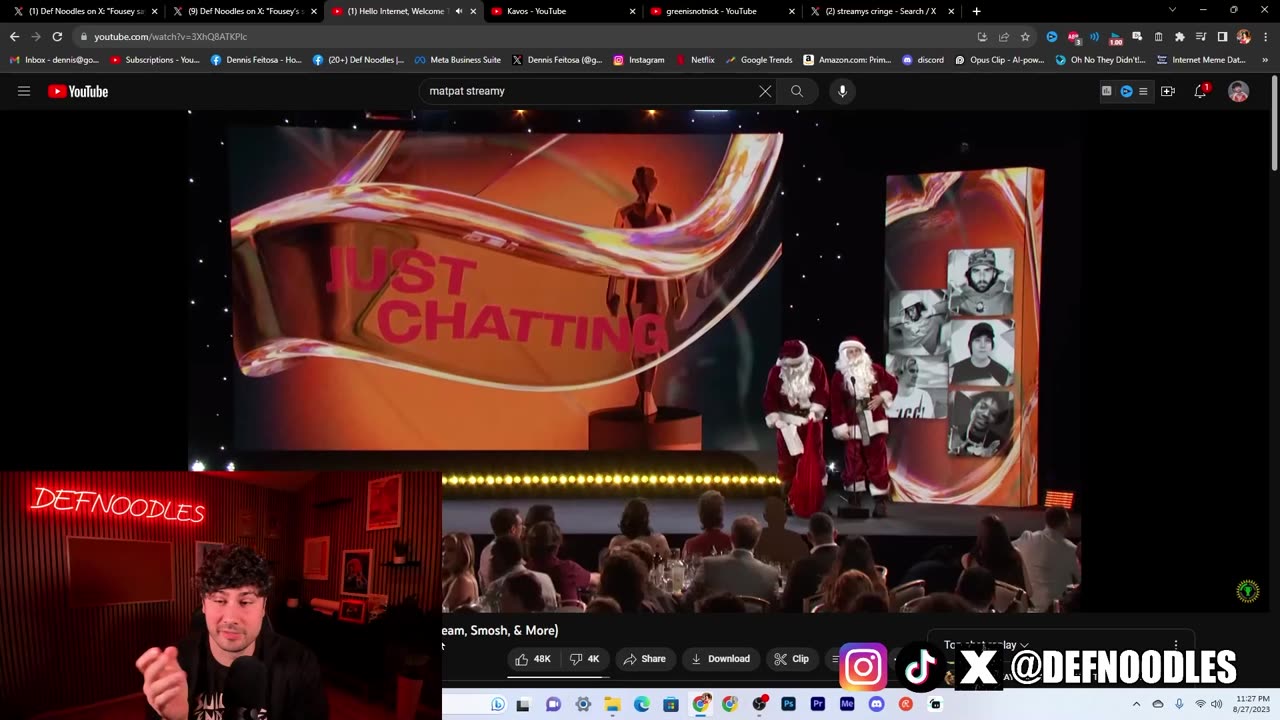Toggle the Chrome side panel
Screen dimensions: 1280x720
1222,36
